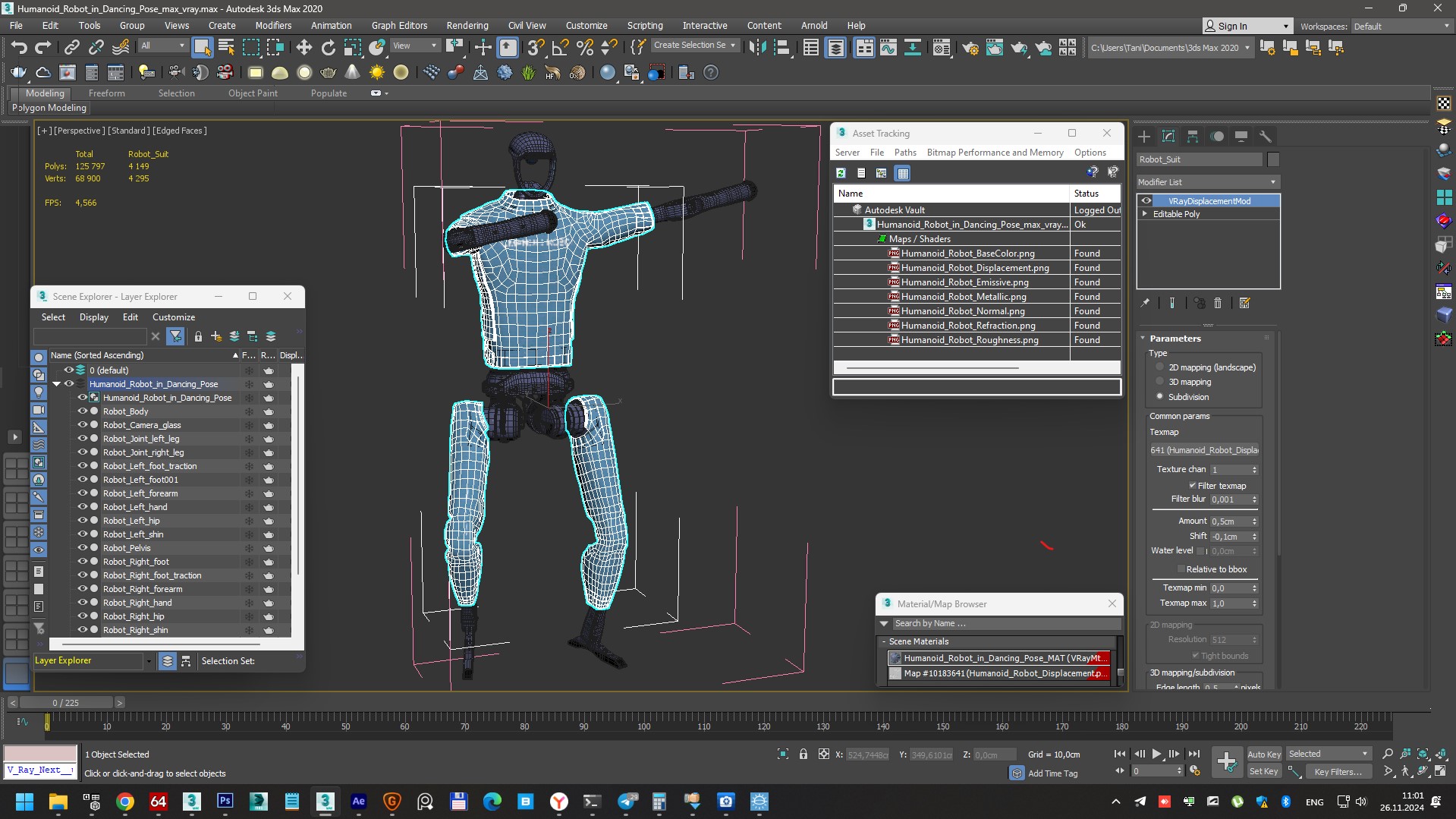Hide the Robot_Body layer item

pos(82,411)
